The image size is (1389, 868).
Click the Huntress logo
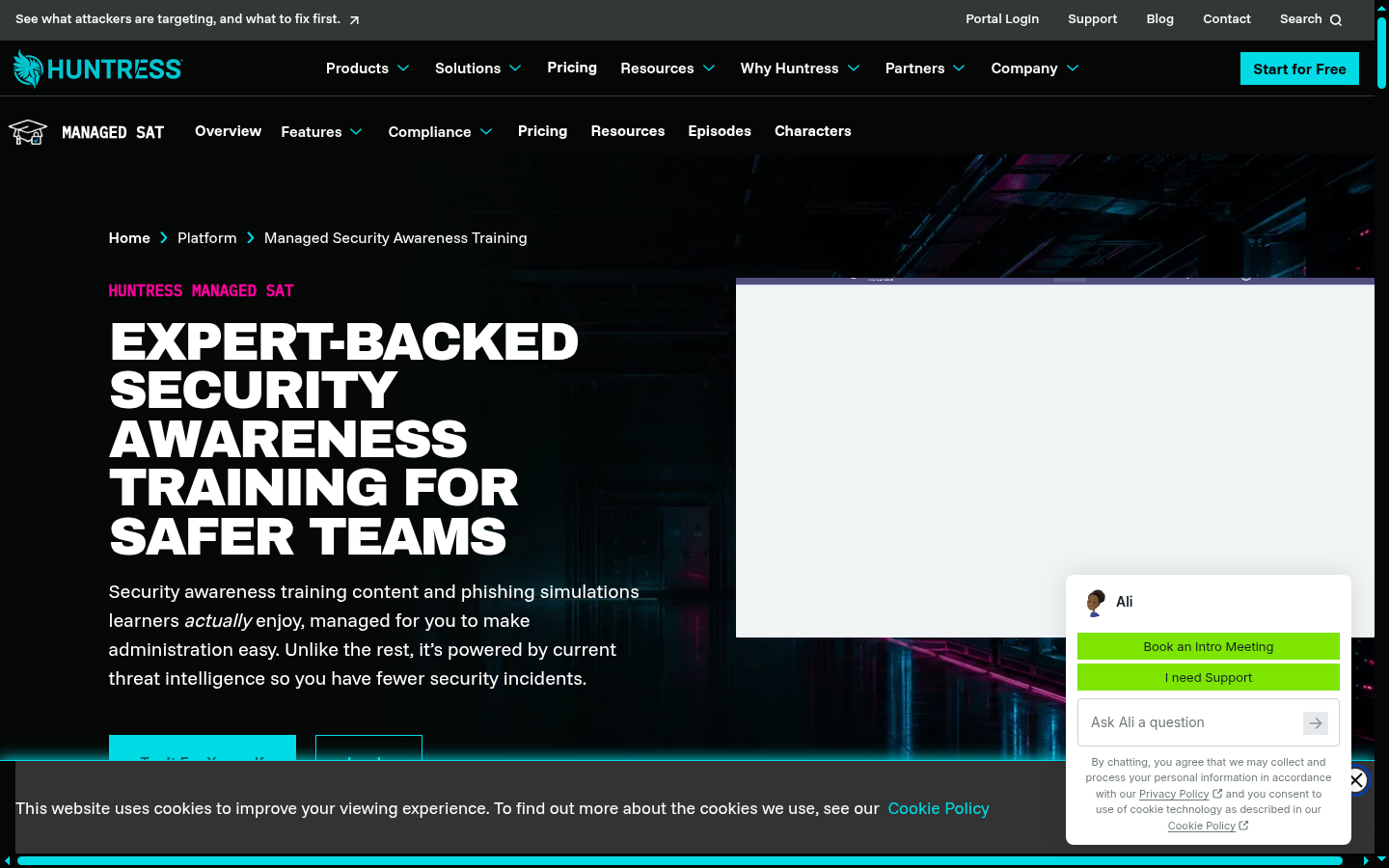point(97,68)
